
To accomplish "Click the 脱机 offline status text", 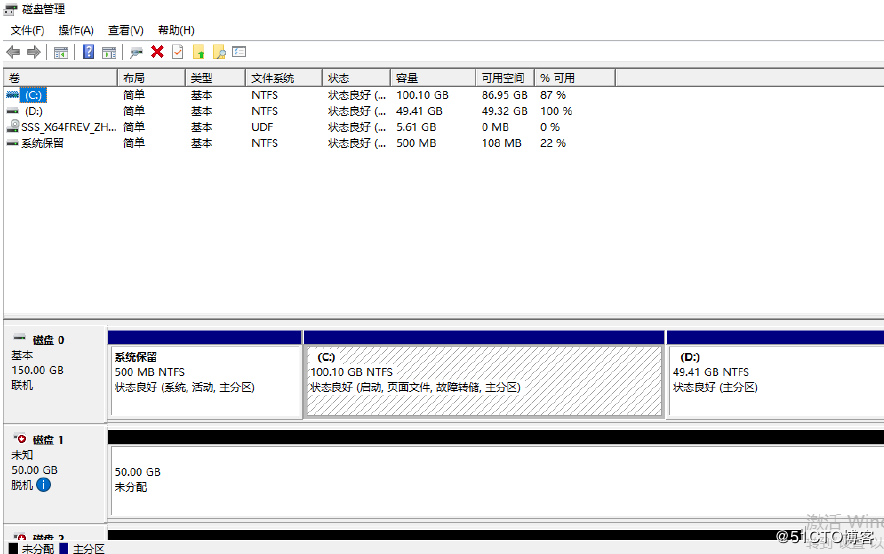I will [22, 485].
